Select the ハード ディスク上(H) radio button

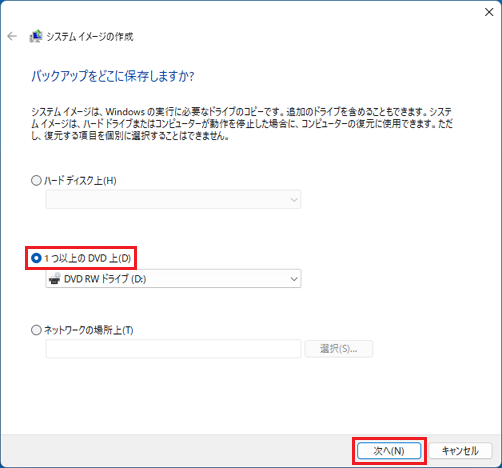(x=36, y=181)
